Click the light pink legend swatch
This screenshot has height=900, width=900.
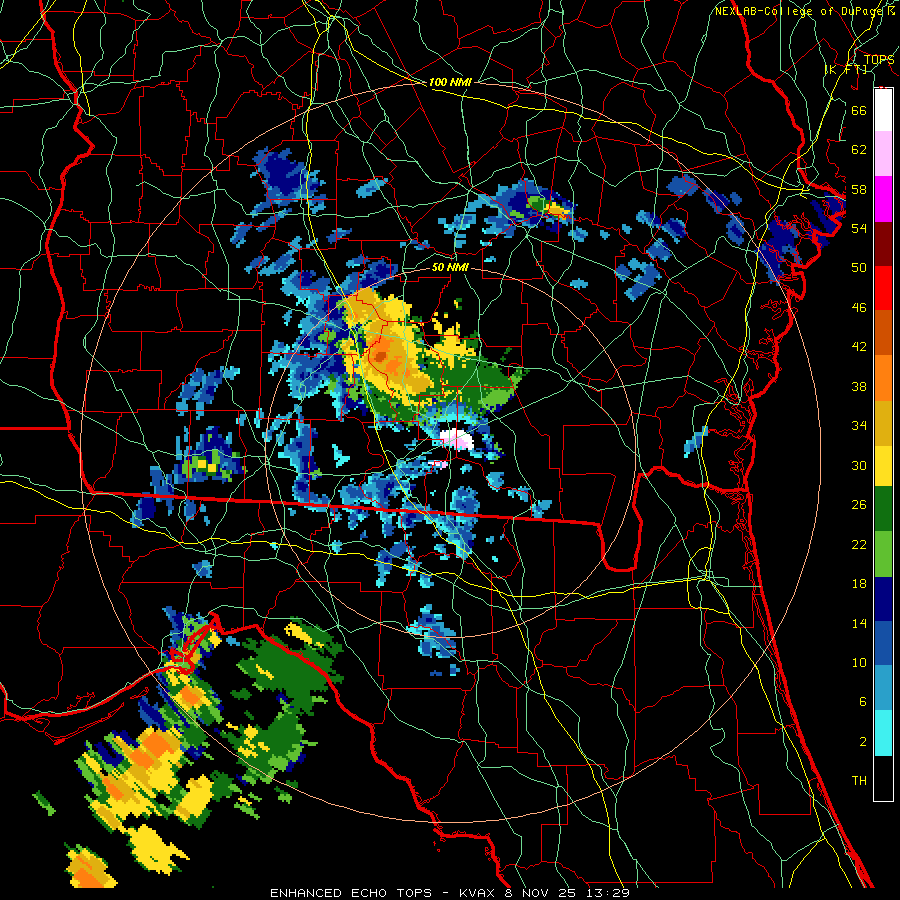883,154
